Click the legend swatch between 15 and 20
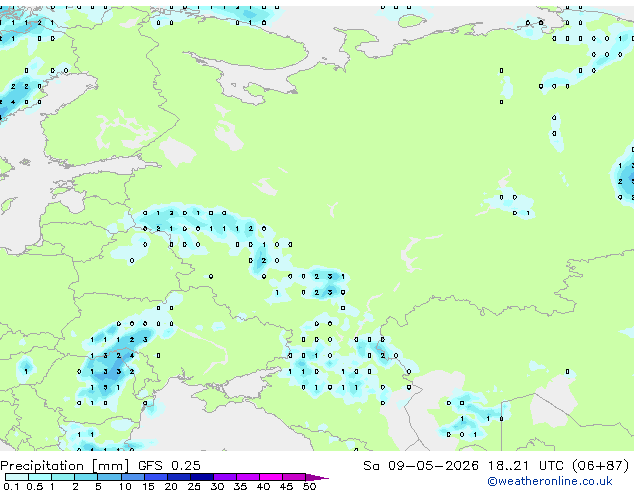The image size is (634, 490). 156,477
